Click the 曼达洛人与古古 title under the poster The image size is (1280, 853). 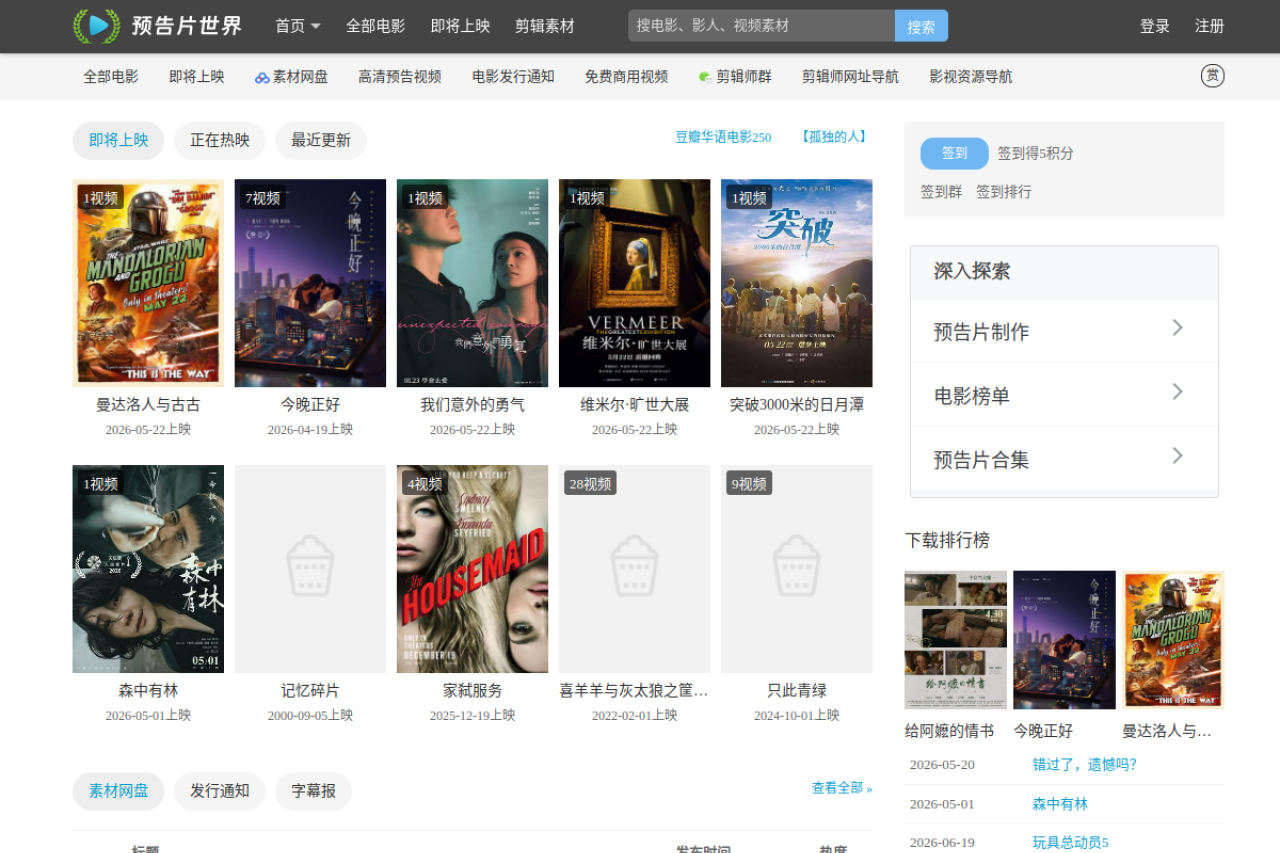(148, 405)
